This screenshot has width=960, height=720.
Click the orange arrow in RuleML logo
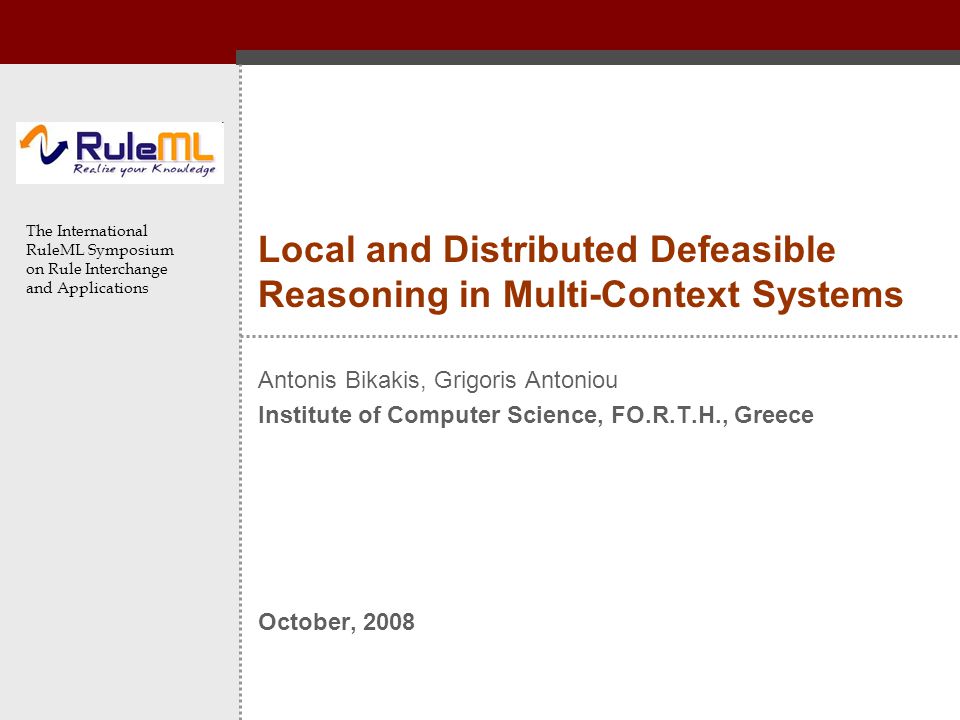(34, 137)
